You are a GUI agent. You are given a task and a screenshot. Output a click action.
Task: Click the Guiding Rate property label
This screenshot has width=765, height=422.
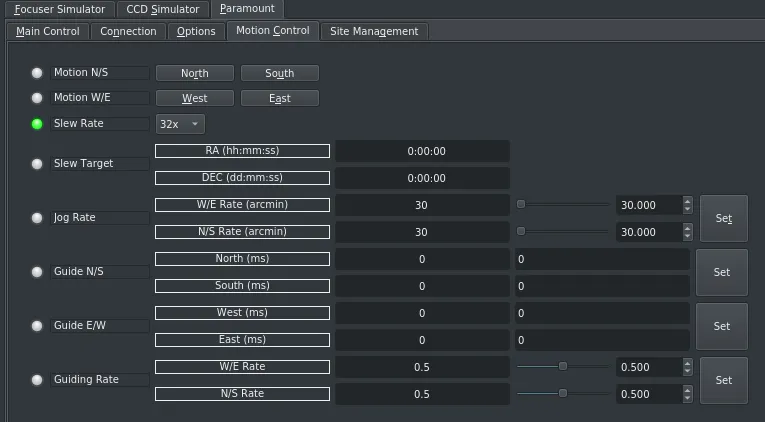pyautogui.click(x=100, y=380)
